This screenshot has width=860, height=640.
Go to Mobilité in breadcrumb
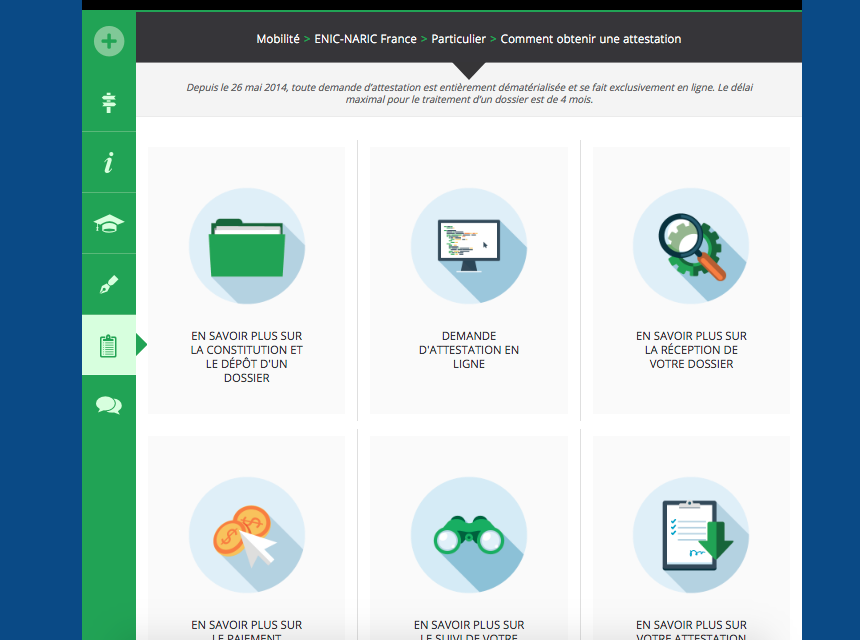click(x=278, y=39)
